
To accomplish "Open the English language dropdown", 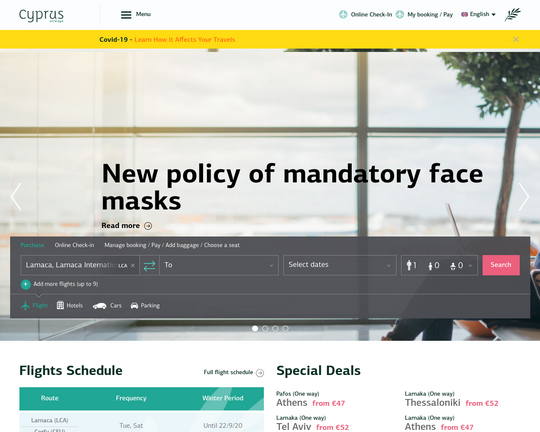I will pyautogui.click(x=478, y=14).
